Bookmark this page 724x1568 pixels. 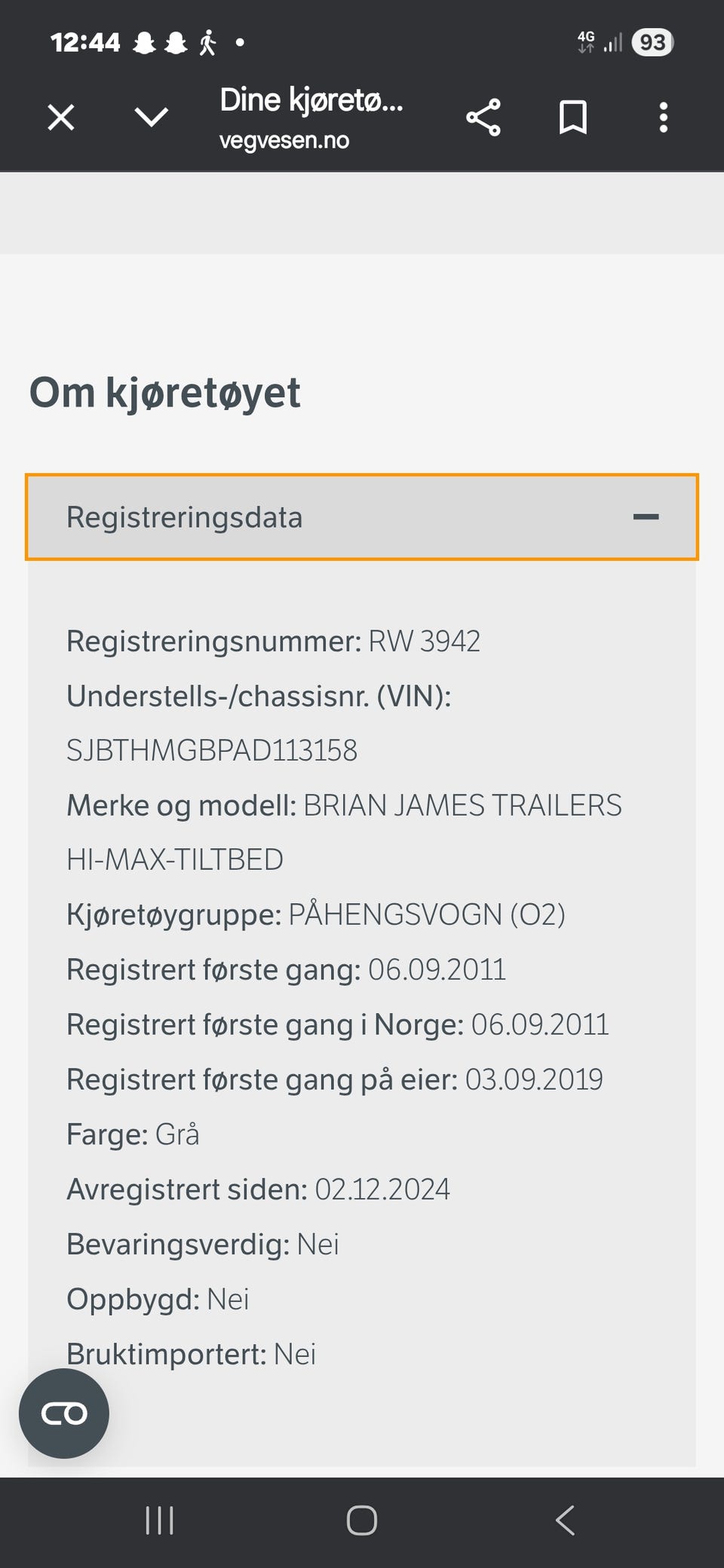[x=573, y=118]
